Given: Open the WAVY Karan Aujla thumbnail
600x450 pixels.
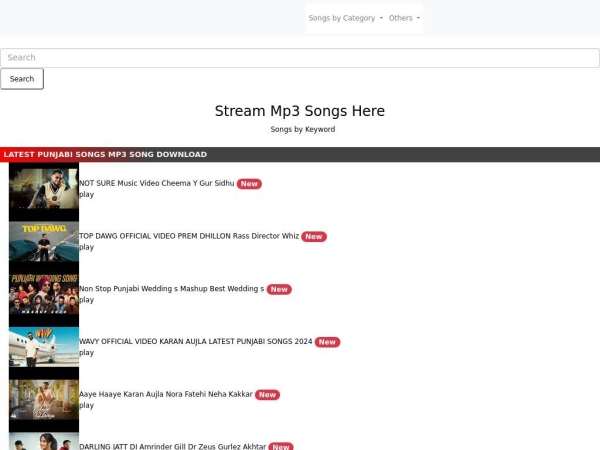Looking at the screenshot, I should coord(44,347).
